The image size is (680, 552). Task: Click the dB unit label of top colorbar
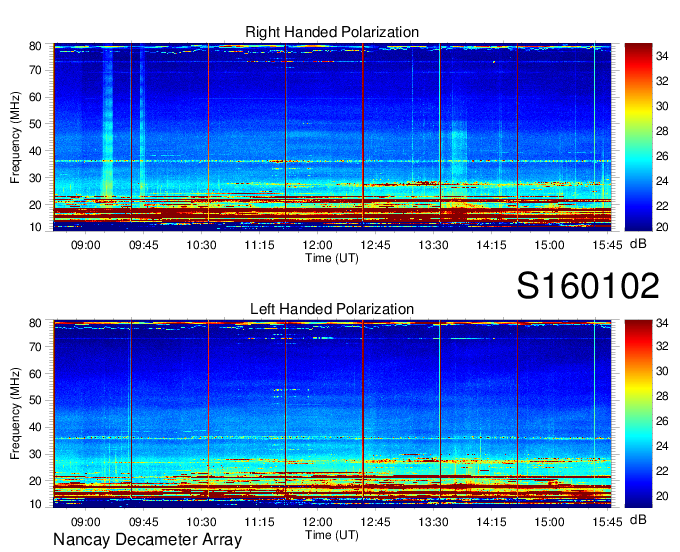638,244
